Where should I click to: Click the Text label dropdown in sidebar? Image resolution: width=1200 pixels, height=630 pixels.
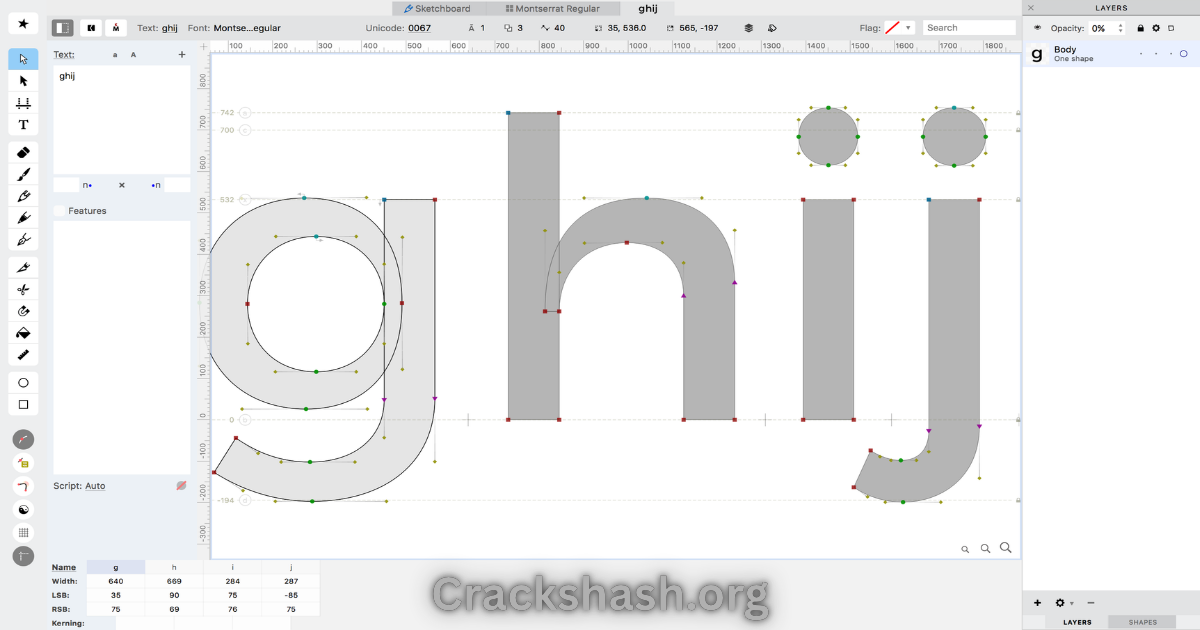click(64, 55)
